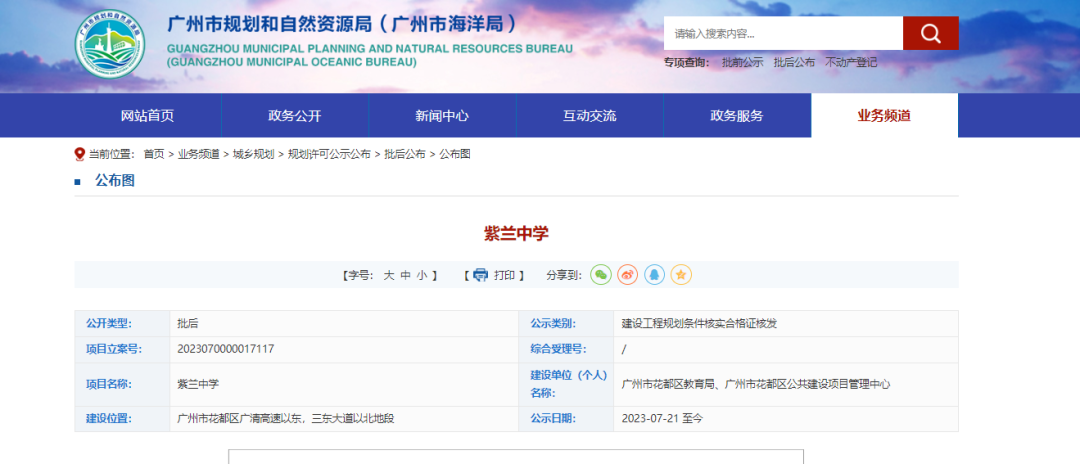Click the 紫兰中学 red page title

517,234
